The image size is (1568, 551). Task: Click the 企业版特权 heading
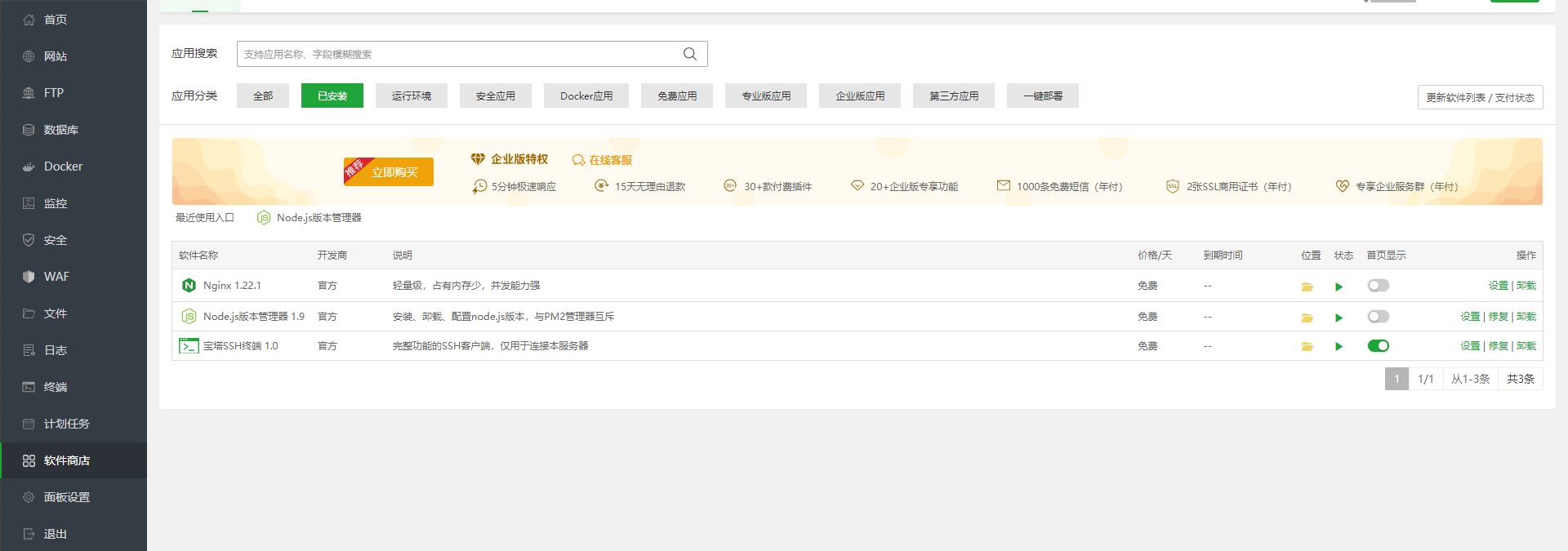(519, 159)
